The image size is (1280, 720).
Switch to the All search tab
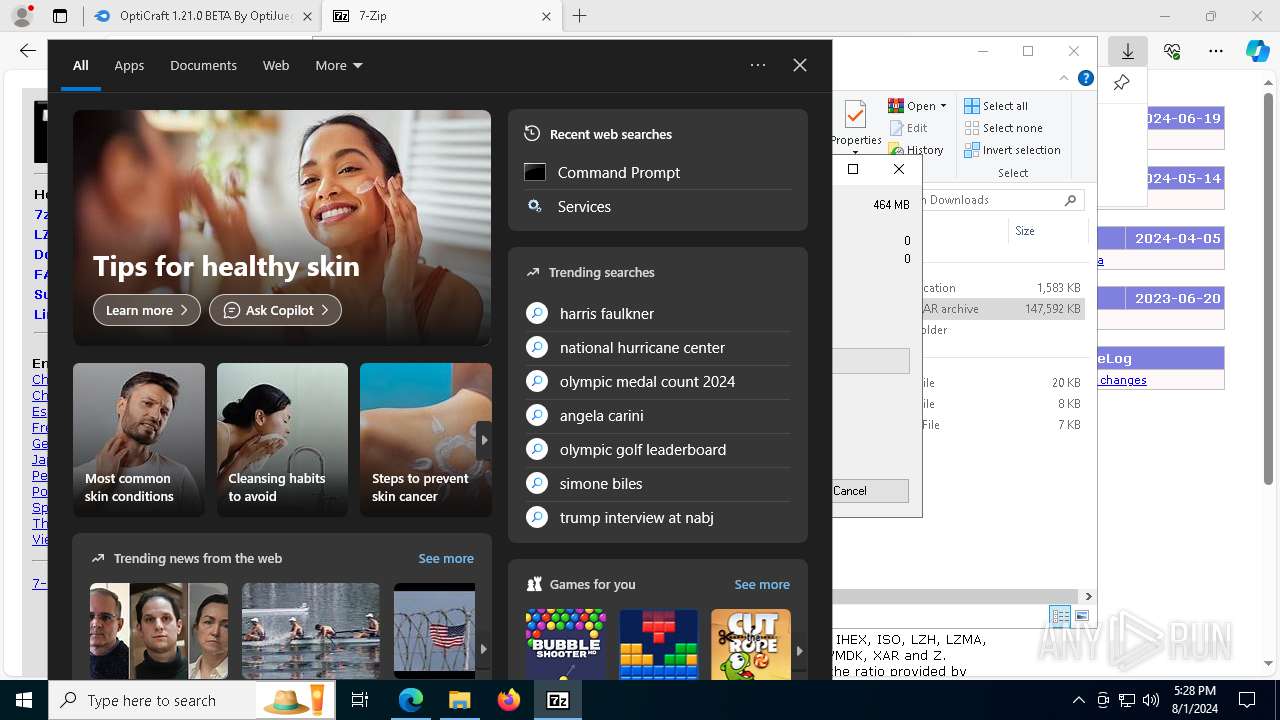coord(81,65)
